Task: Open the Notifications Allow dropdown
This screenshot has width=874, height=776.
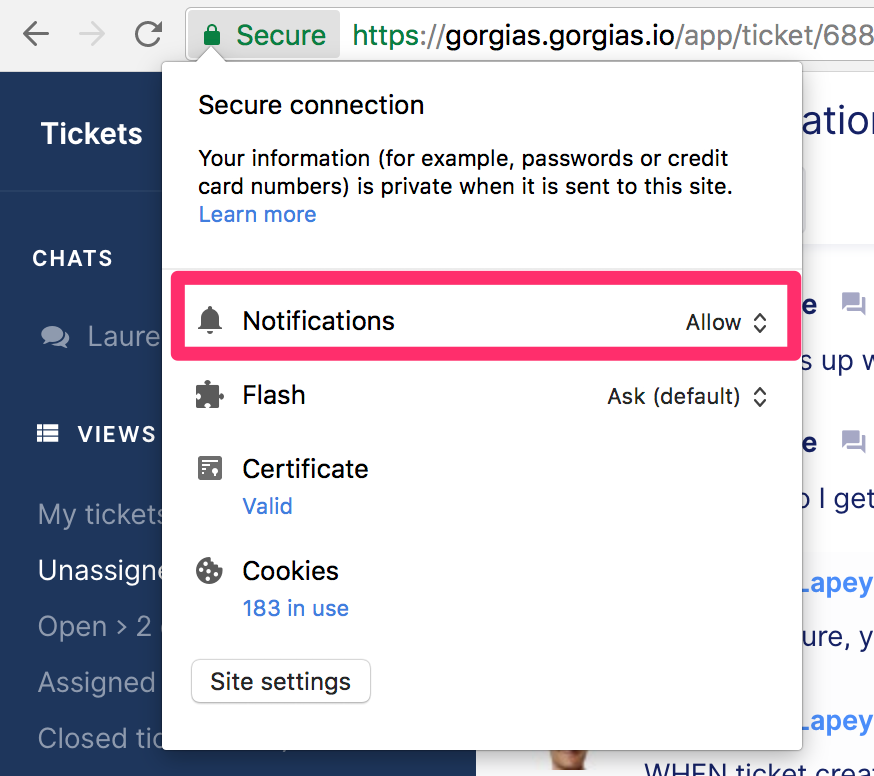Action: 726,322
